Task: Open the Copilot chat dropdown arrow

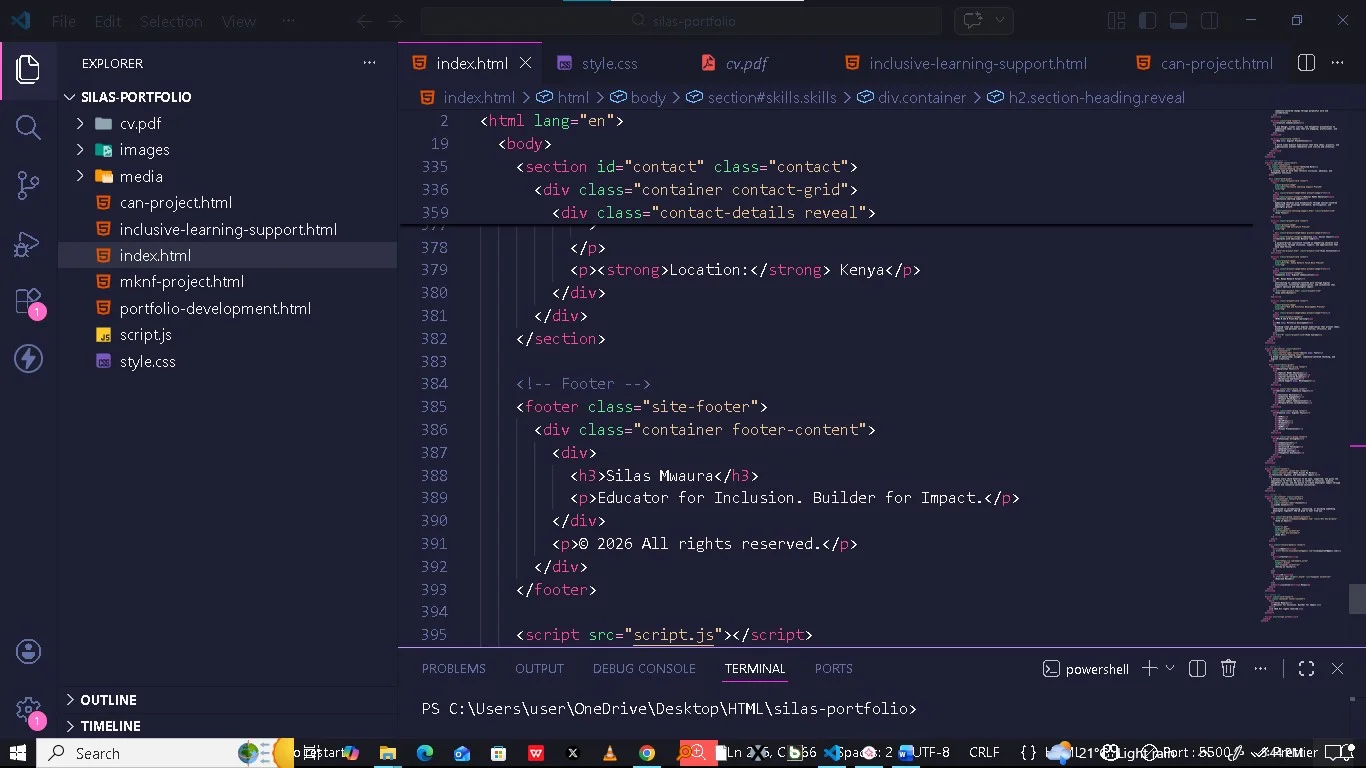Action: tap(999, 21)
